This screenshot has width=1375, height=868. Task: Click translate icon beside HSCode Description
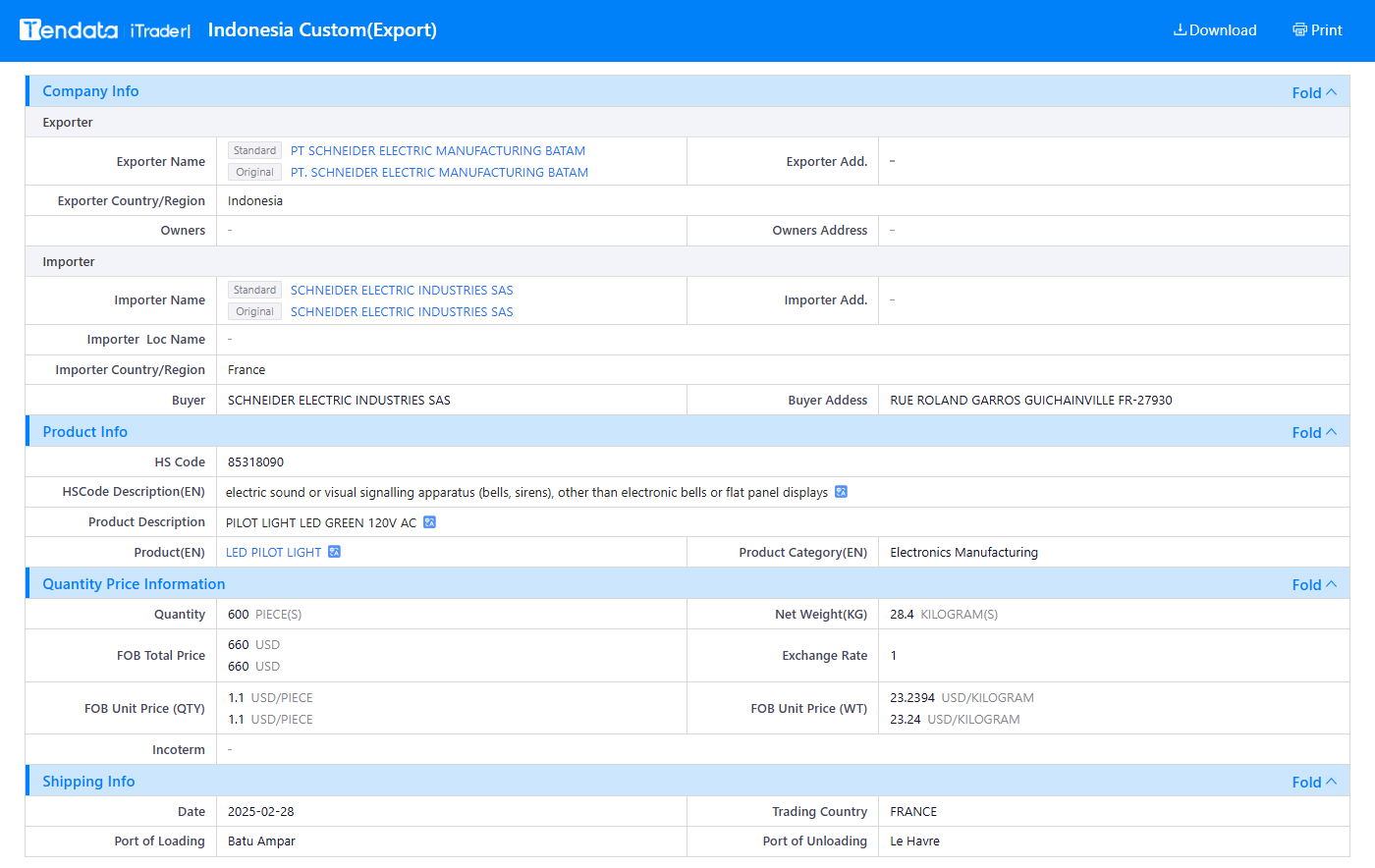click(841, 492)
